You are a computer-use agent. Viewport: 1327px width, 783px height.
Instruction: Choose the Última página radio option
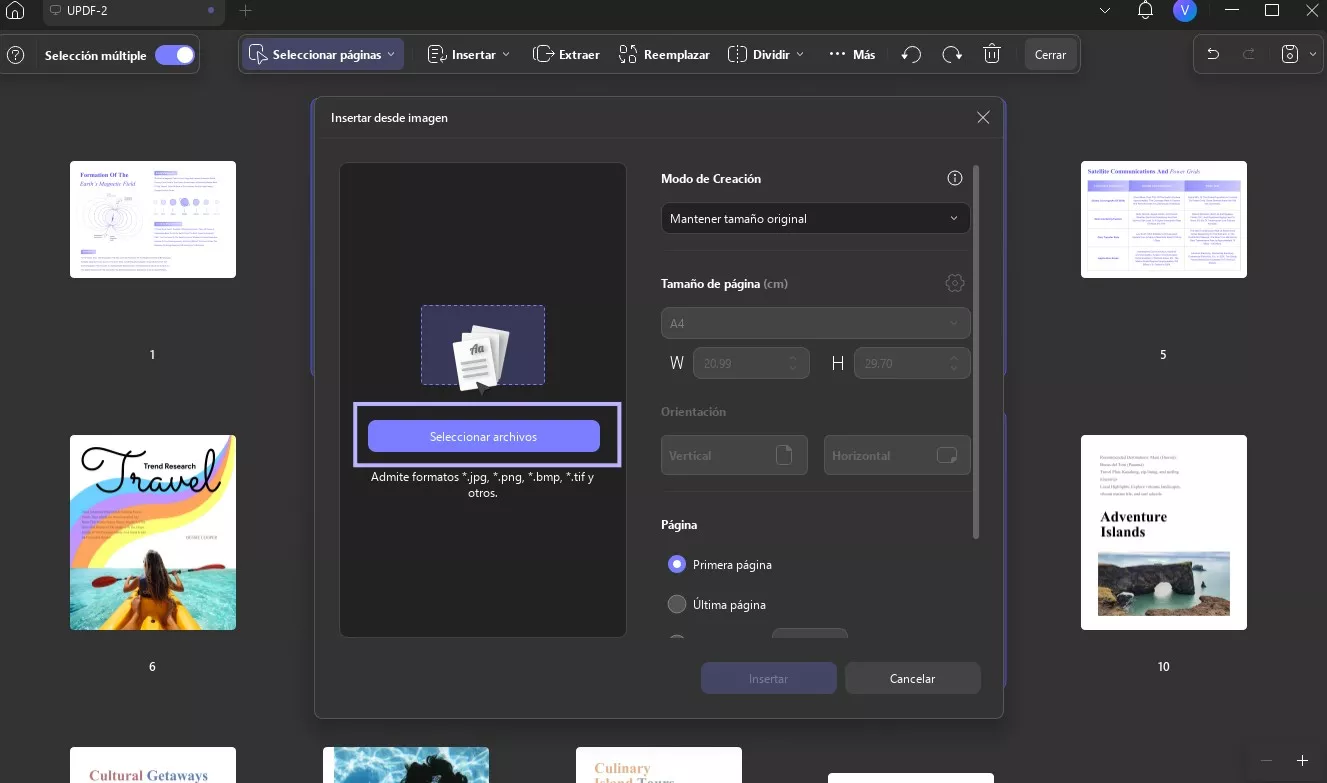677,604
